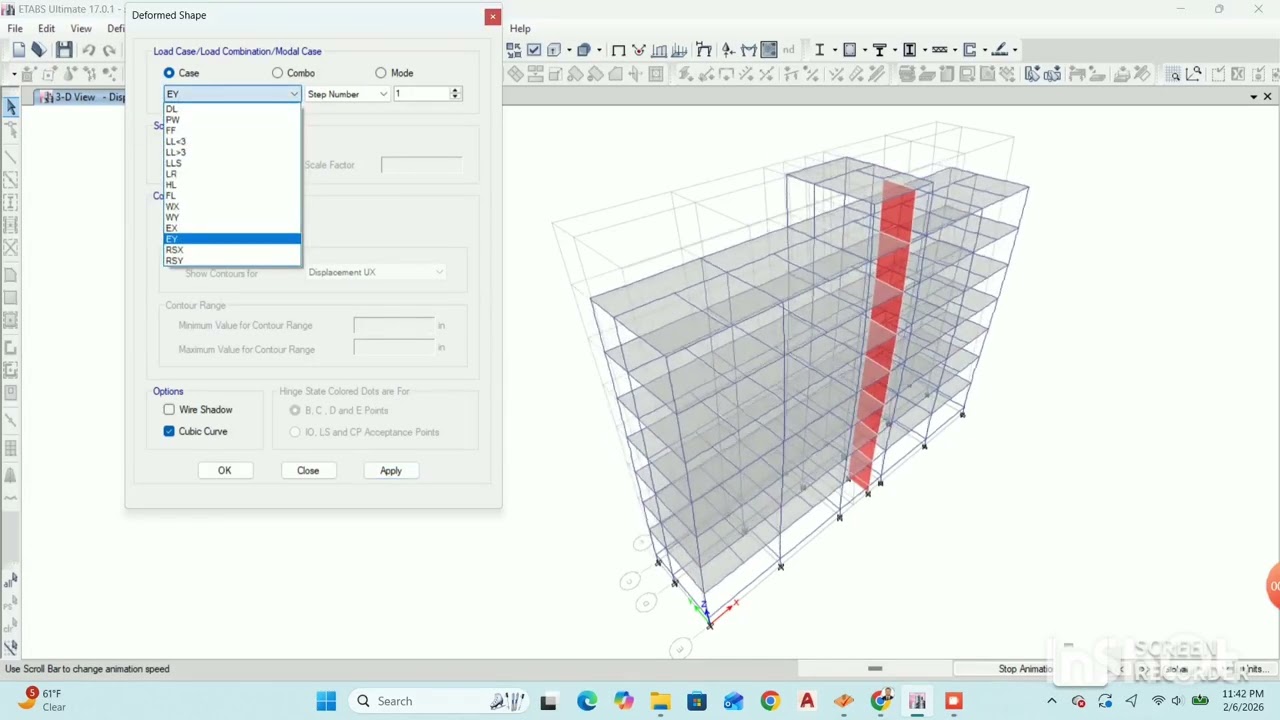Image resolution: width=1280 pixels, height=720 pixels.
Task: Click the show undeformed shape icon
Action: (x=618, y=50)
